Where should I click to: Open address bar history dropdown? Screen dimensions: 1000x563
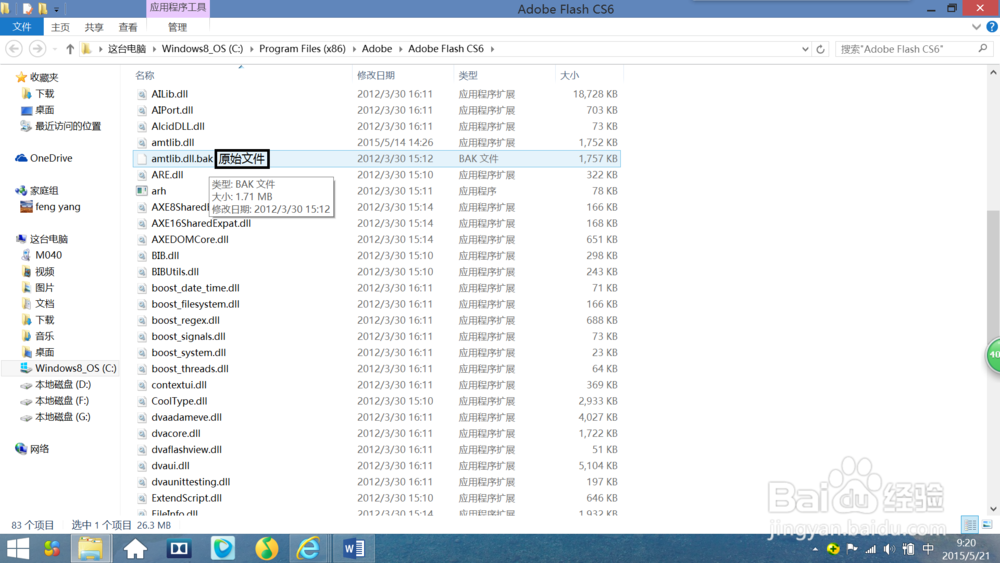(805, 49)
